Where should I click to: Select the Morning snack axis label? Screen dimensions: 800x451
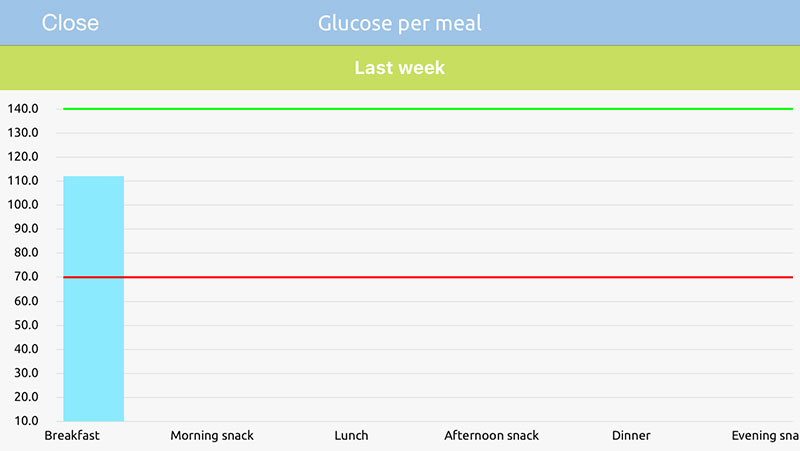click(x=212, y=436)
